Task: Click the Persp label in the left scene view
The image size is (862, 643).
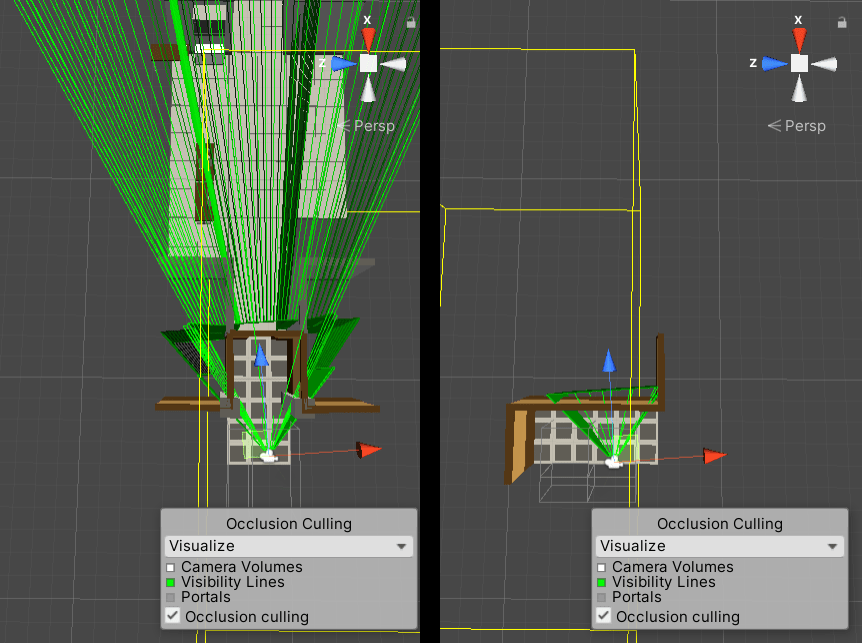Action: pyautogui.click(x=373, y=126)
